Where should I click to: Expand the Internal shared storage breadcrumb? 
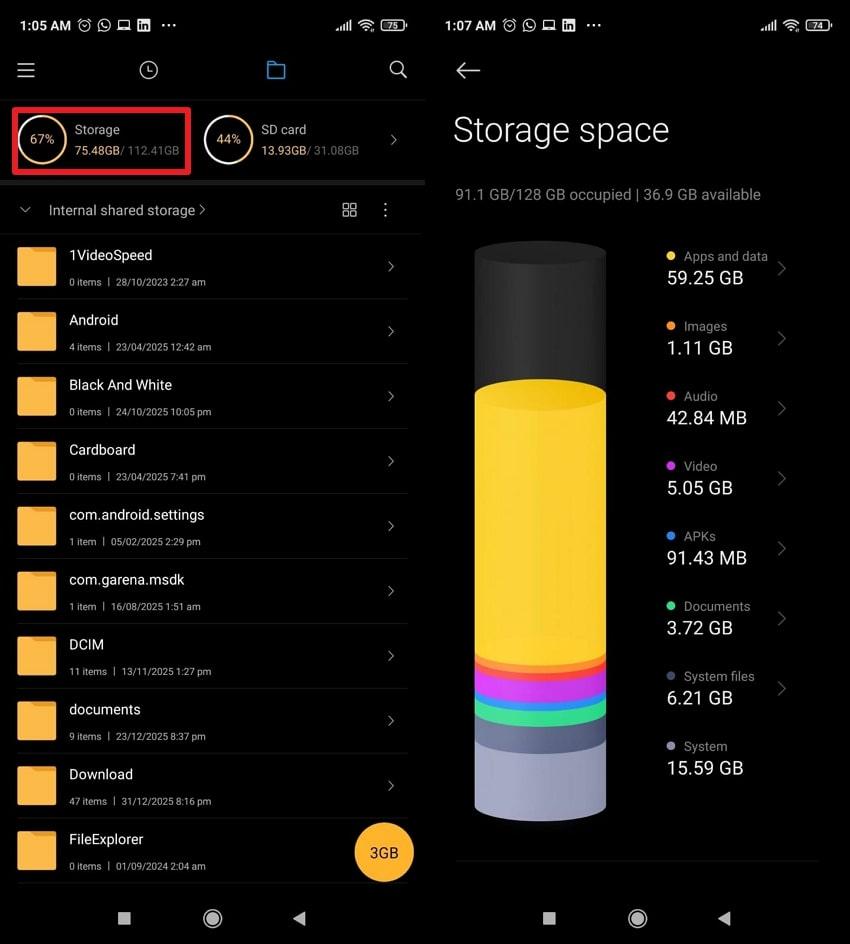click(x=120, y=210)
